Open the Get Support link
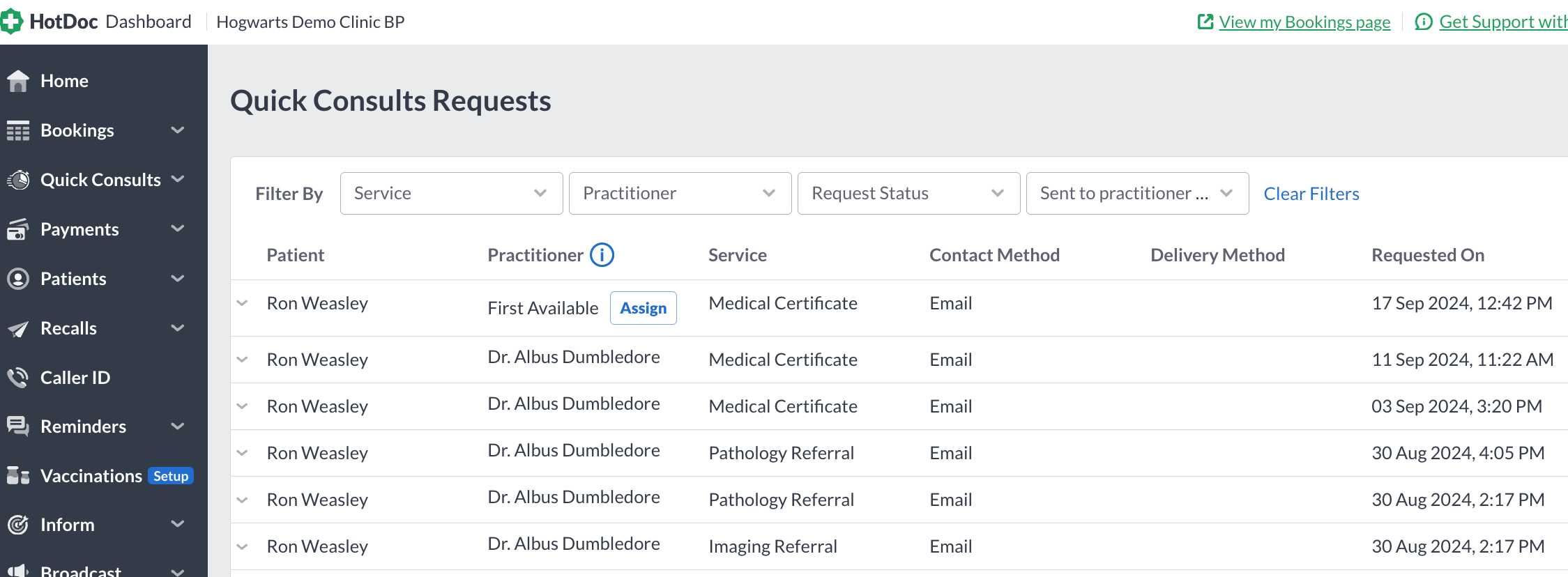Screen dimensions: 1568x577 (x=1503, y=22)
